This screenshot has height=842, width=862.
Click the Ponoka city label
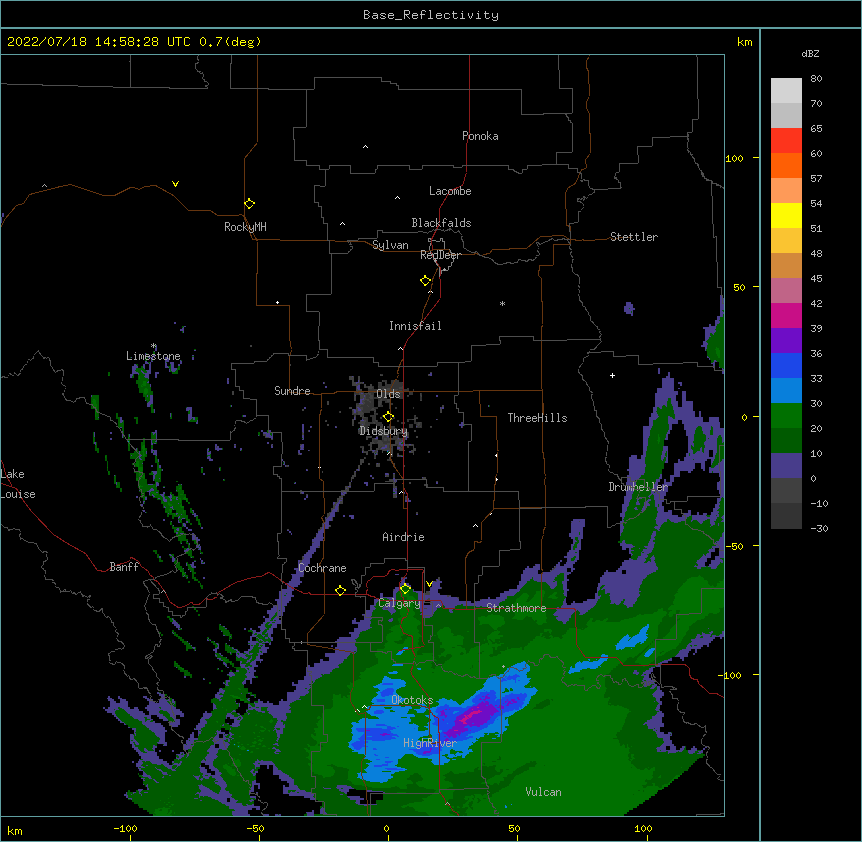[480, 136]
